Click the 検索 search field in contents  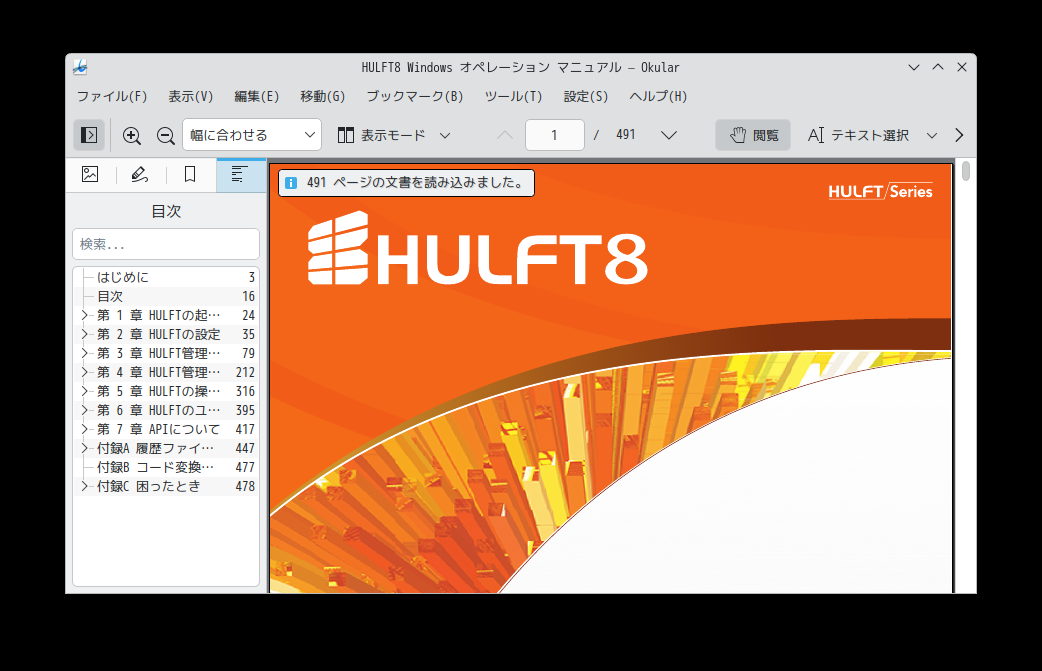pyautogui.click(x=165, y=244)
